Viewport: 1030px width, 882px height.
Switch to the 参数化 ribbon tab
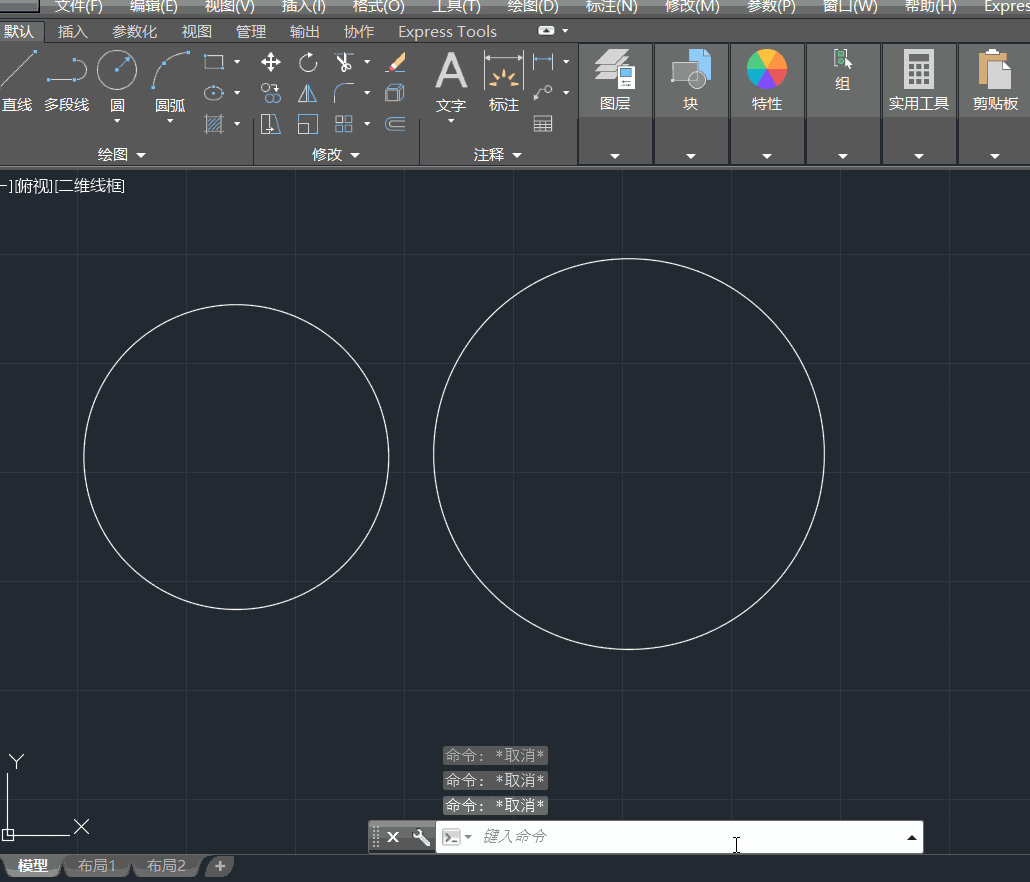point(134,32)
